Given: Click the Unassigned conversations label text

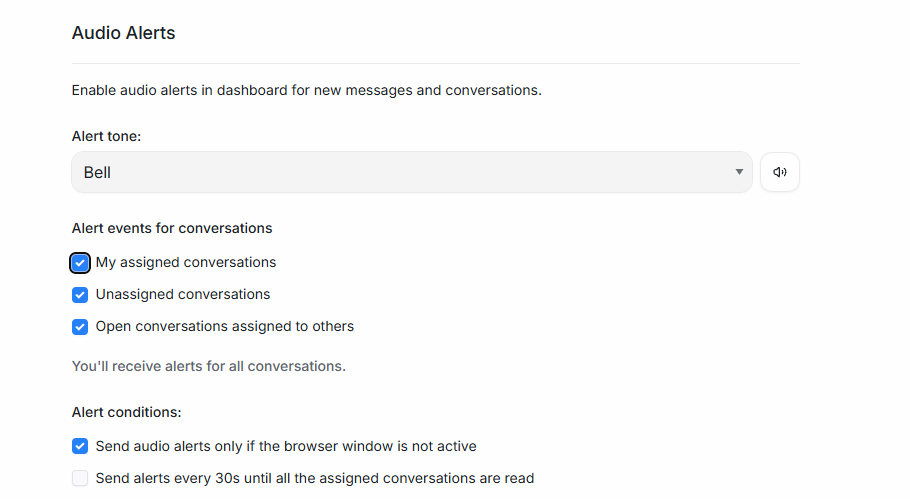Looking at the screenshot, I should tap(183, 295).
